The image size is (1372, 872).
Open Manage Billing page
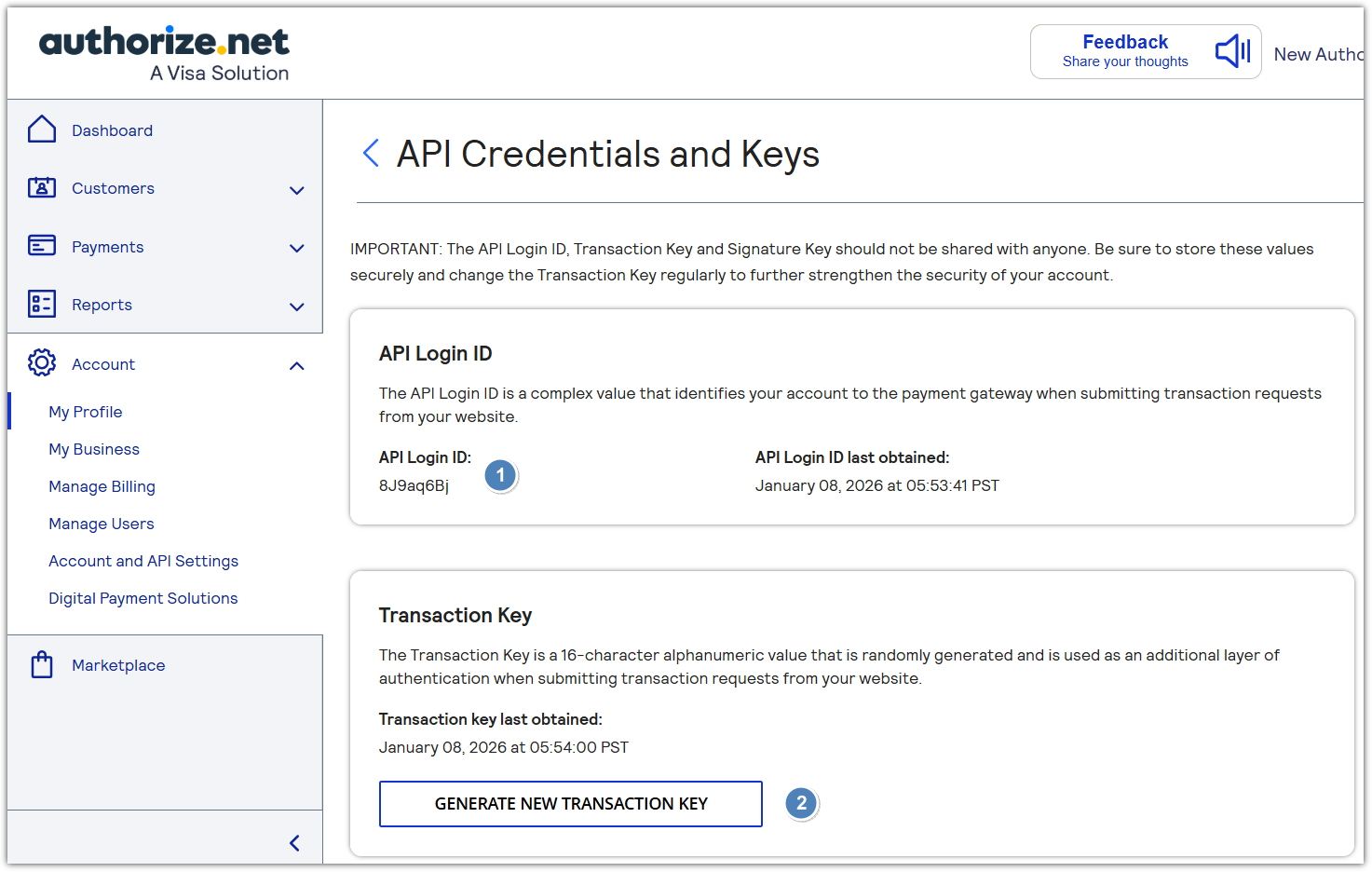pyautogui.click(x=102, y=486)
